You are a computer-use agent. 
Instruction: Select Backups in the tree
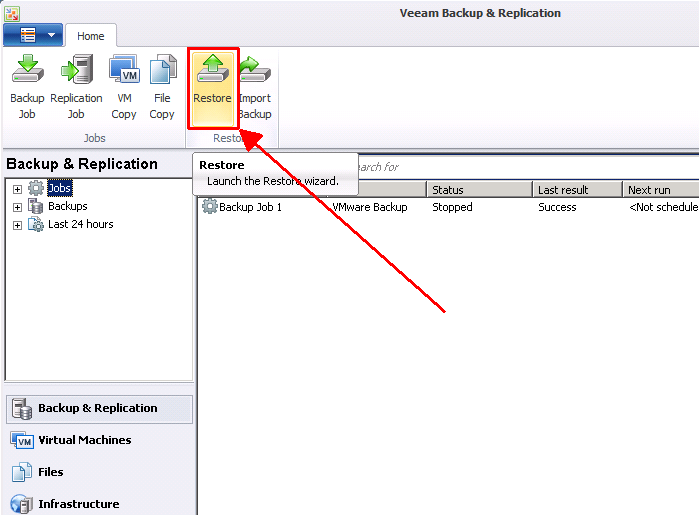click(x=68, y=206)
